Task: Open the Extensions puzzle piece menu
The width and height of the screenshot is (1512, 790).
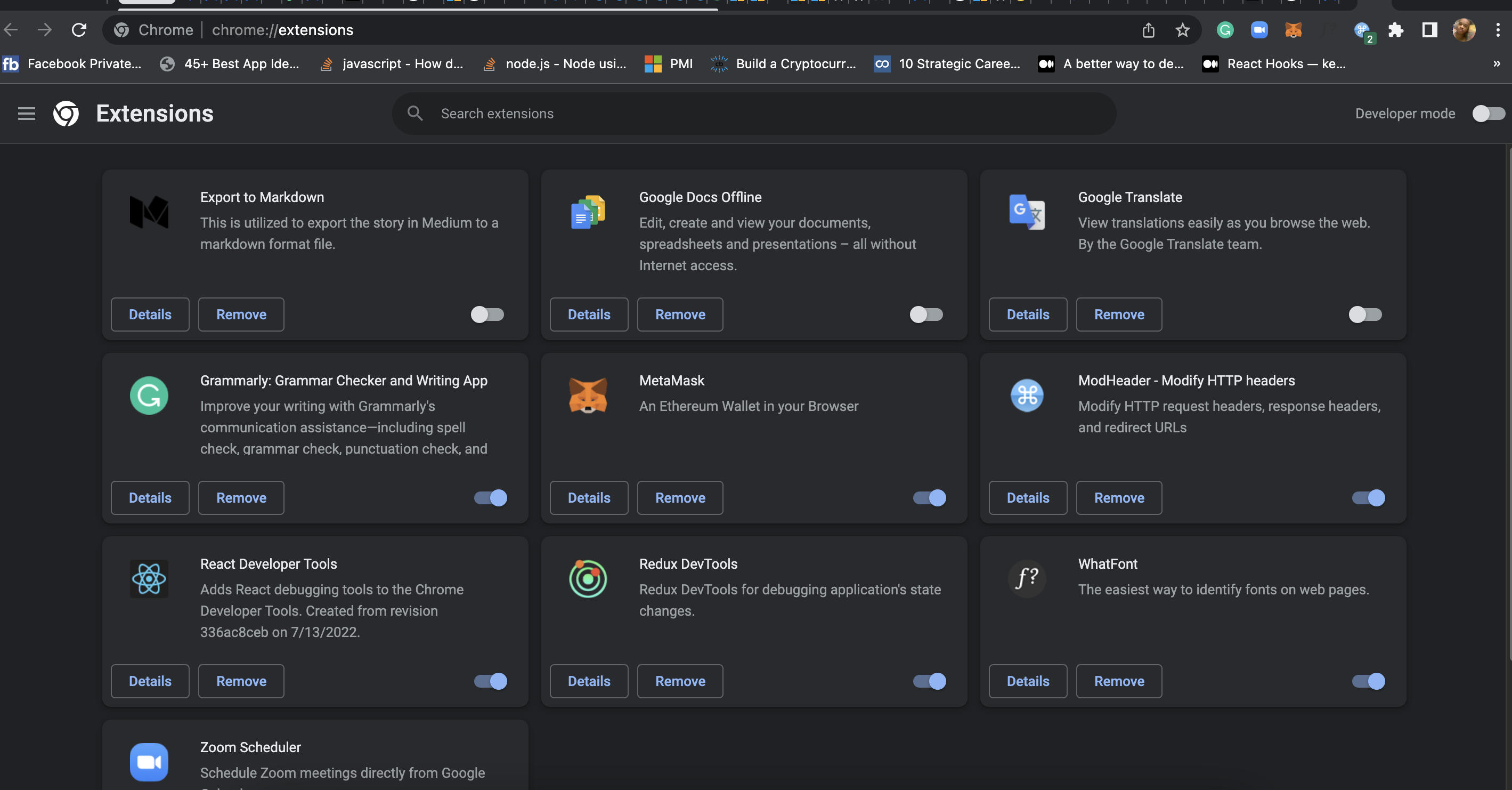Action: (x=1396, y=30)
